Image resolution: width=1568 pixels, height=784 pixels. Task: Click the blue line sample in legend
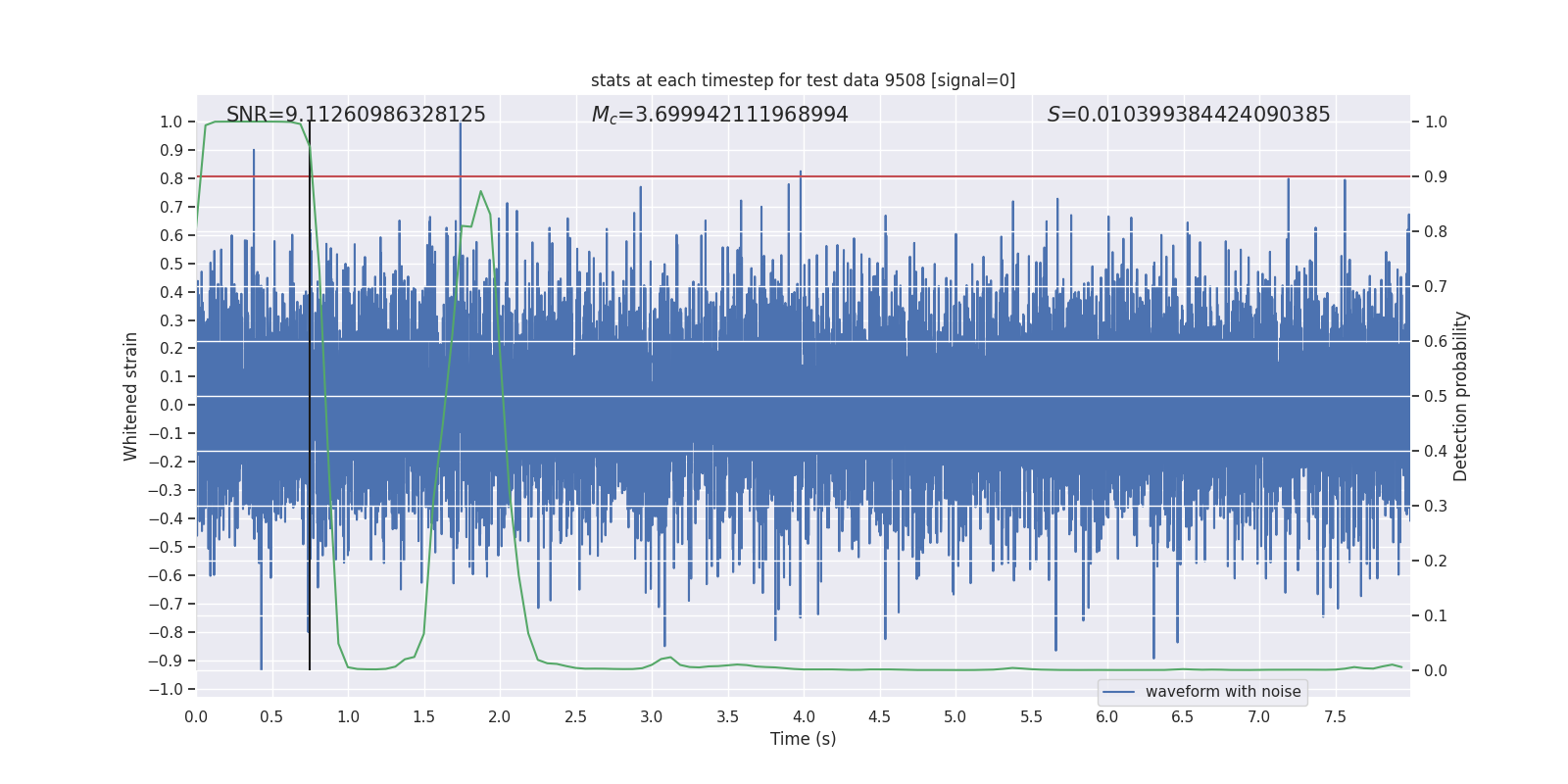(x=1118, y=692)
